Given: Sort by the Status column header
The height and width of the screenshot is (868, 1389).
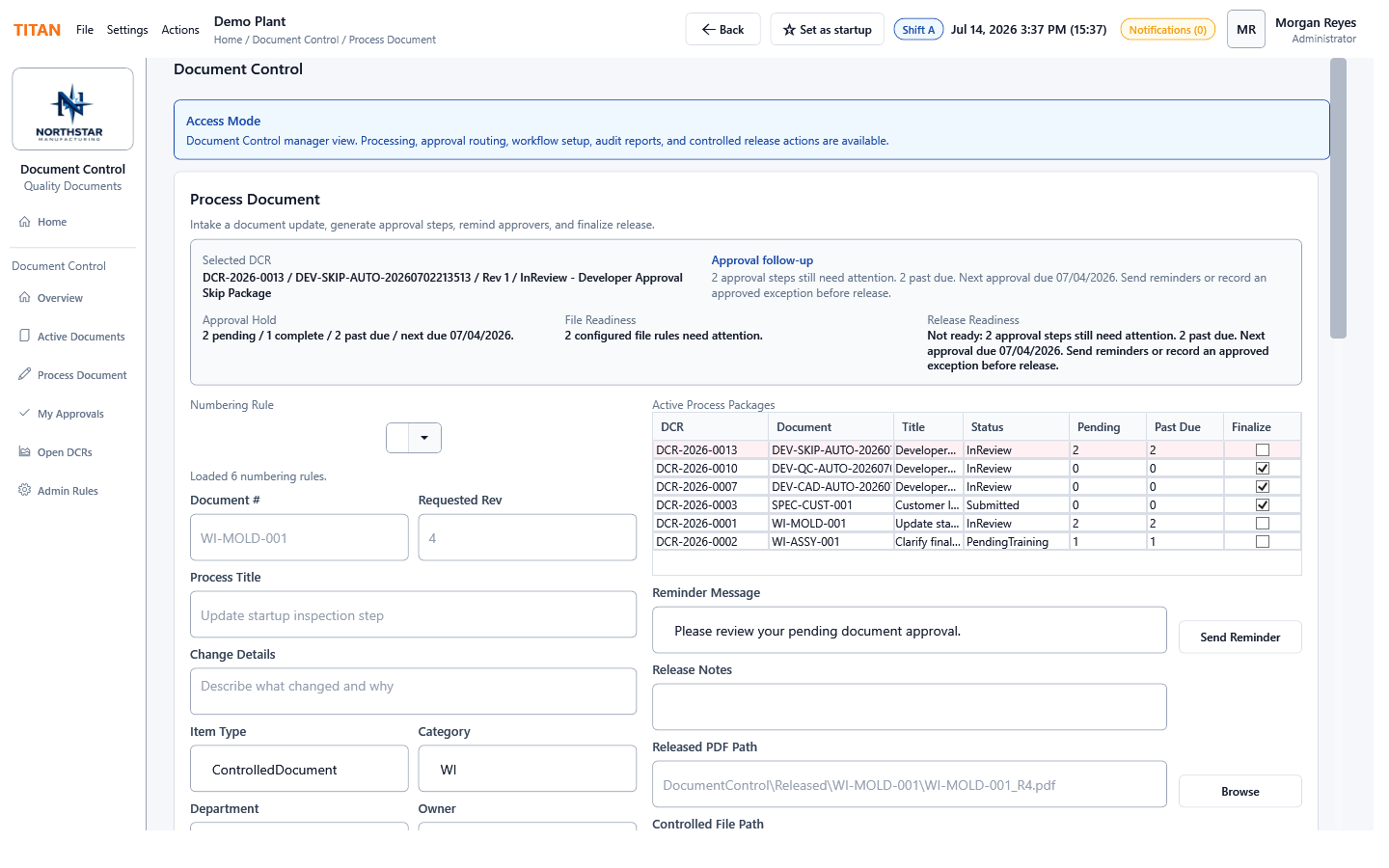Looking at the screenshot, I should pos(1016,427).
